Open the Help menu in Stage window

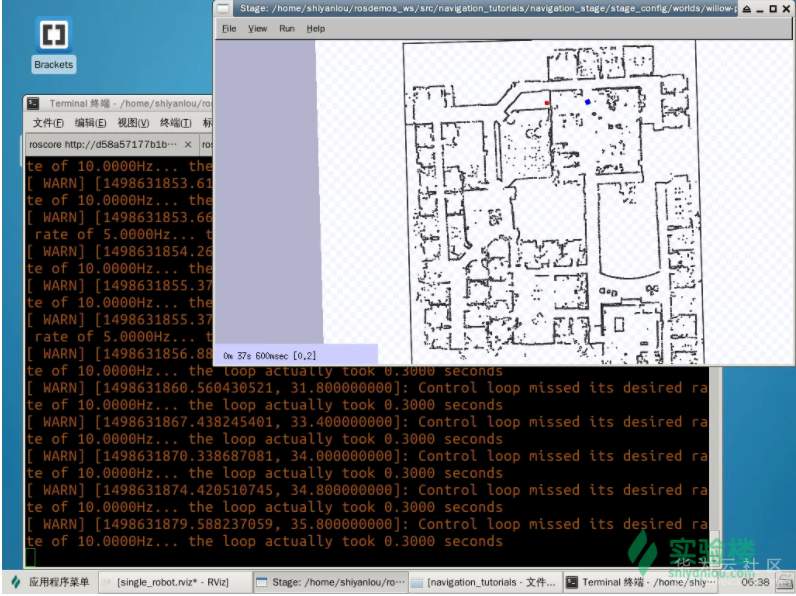tap(315, 29)
